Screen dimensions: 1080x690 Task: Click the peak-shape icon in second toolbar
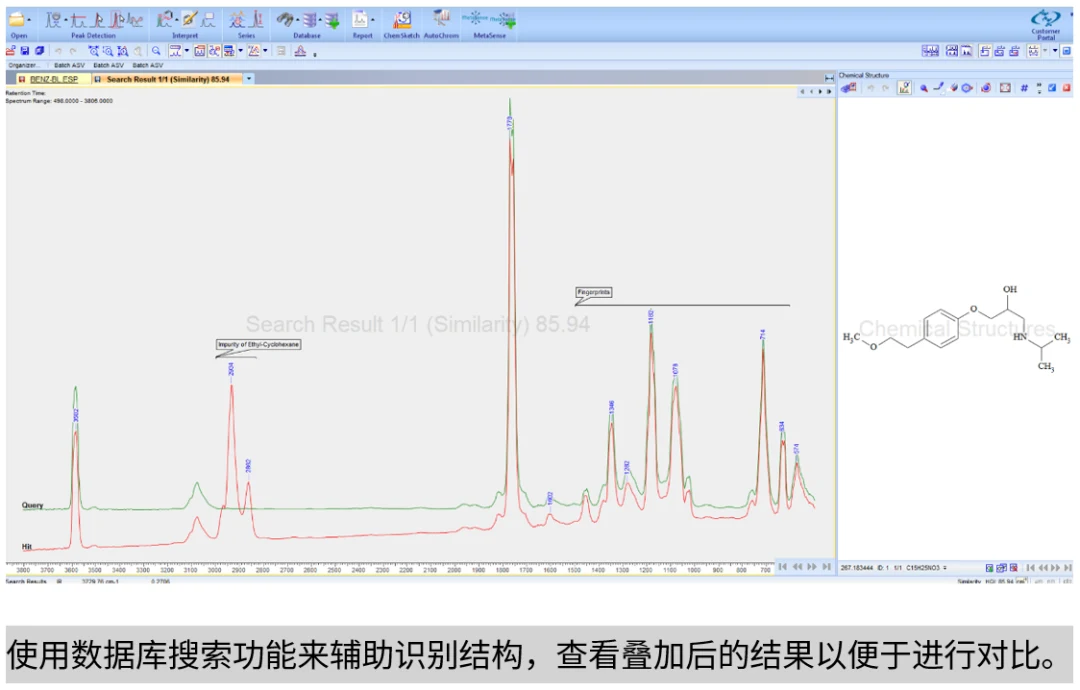(300, 51)
